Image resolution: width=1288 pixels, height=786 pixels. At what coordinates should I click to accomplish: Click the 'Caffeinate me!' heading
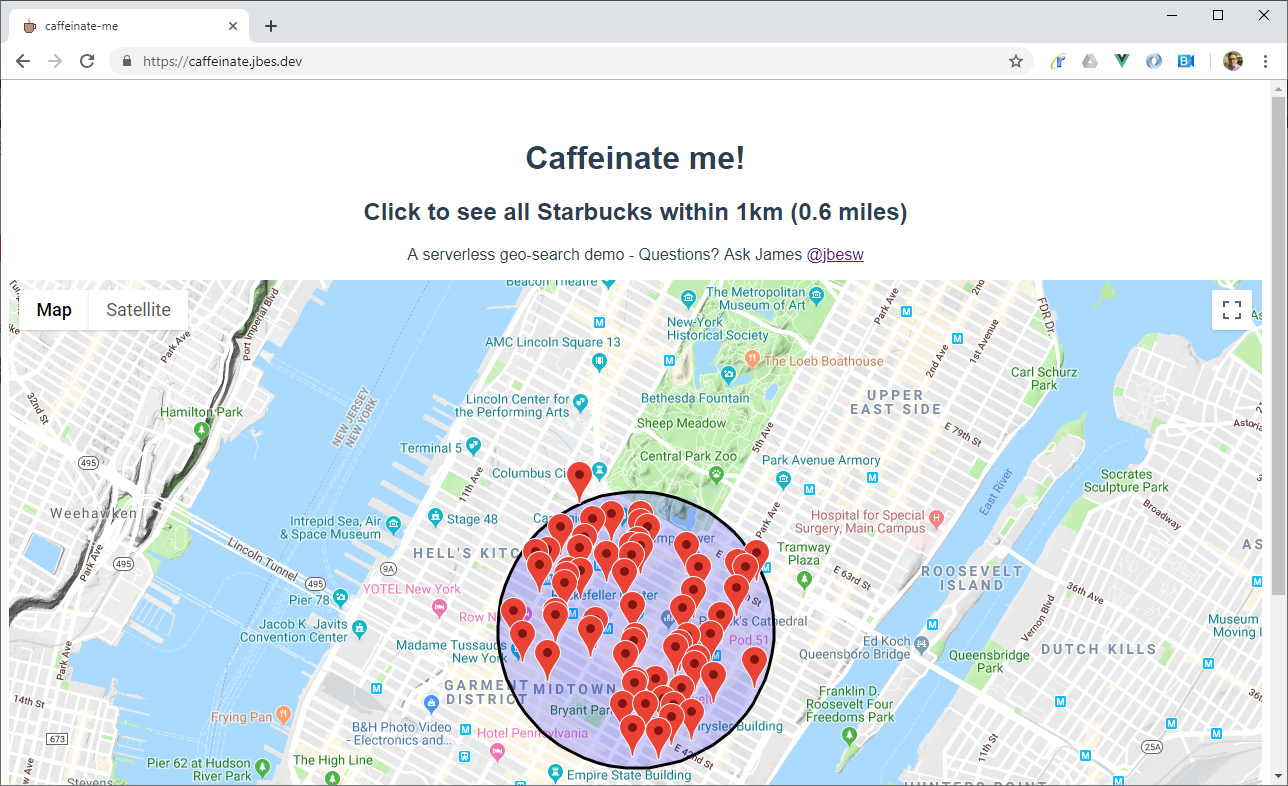point(635,157)
